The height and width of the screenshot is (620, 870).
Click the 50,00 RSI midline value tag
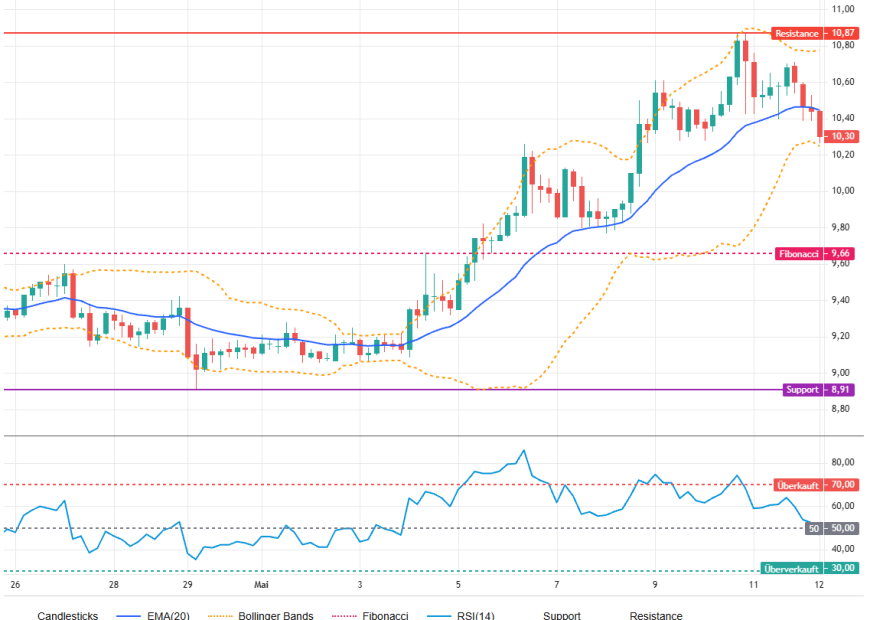842,528
